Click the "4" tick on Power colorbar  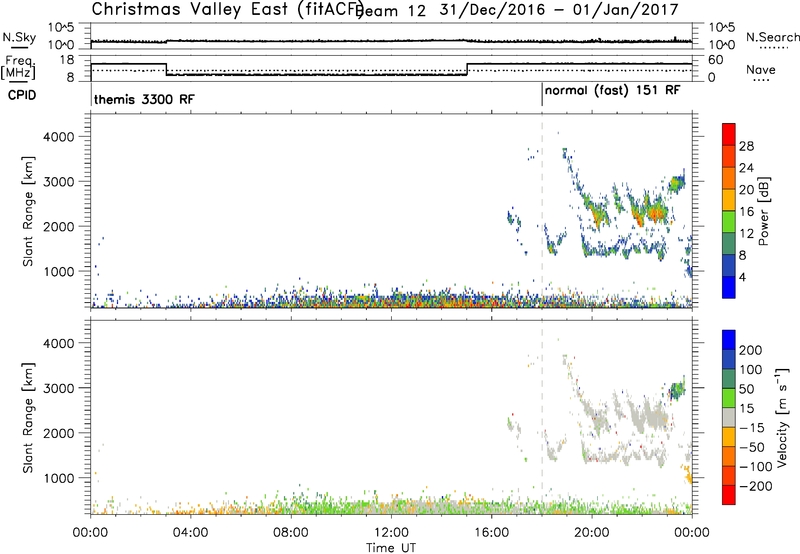742,277
